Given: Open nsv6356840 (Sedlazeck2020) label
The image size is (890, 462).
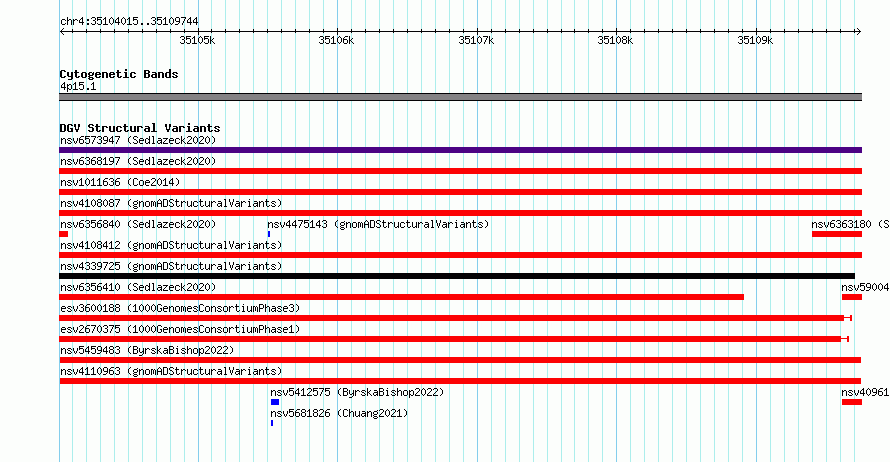Looking at the screenshot, I should (x=138, y=224).
